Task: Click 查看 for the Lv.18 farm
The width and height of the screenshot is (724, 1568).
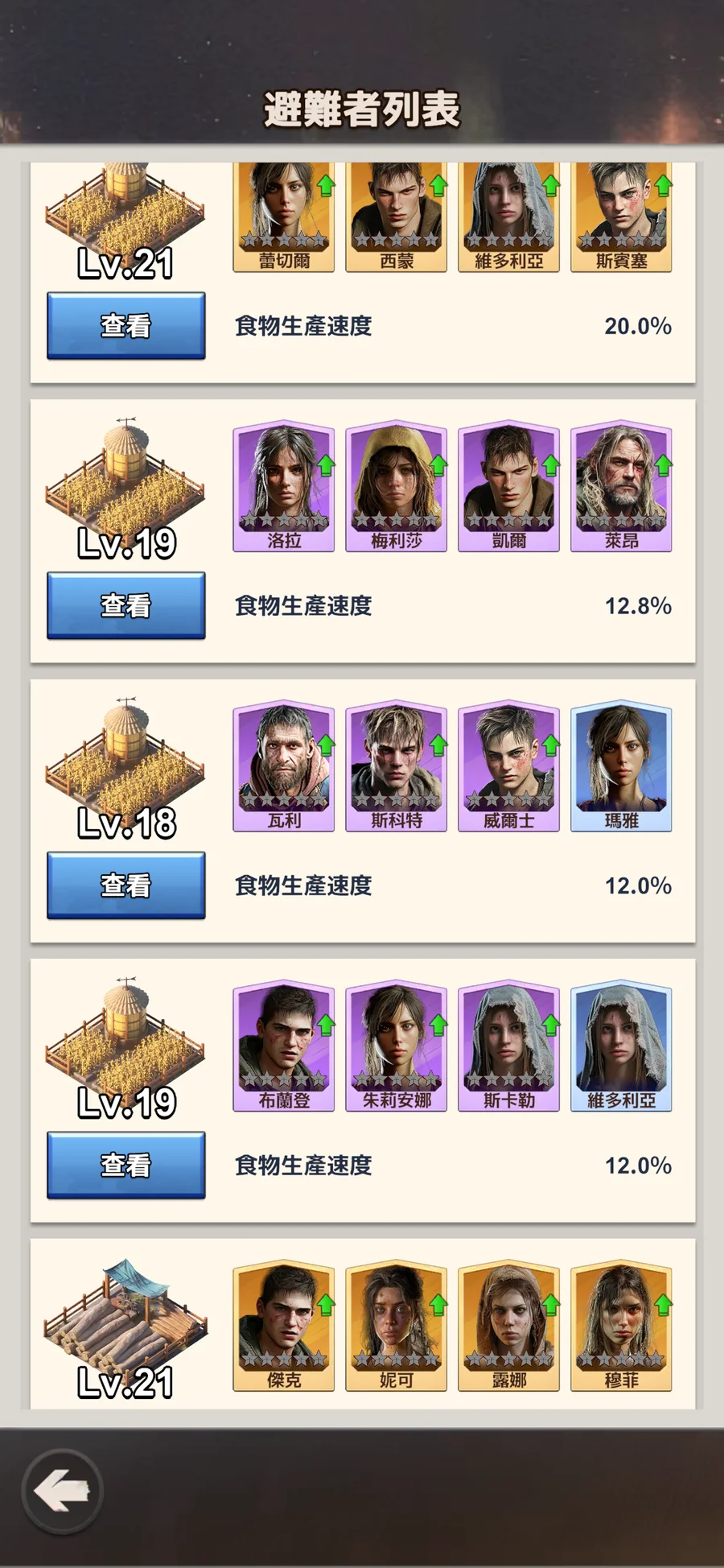Action: (126, 885)
